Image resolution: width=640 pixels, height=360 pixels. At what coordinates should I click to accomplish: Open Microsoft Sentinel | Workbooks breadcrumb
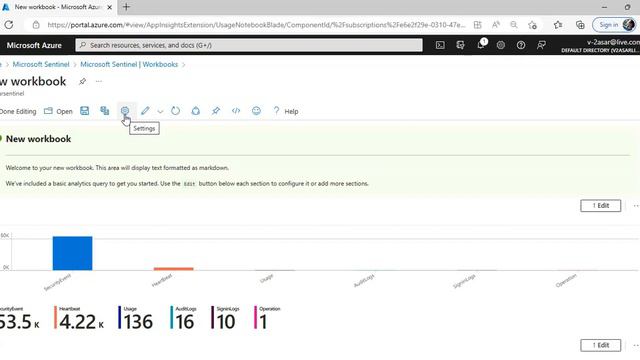click(x=129, y=64)
